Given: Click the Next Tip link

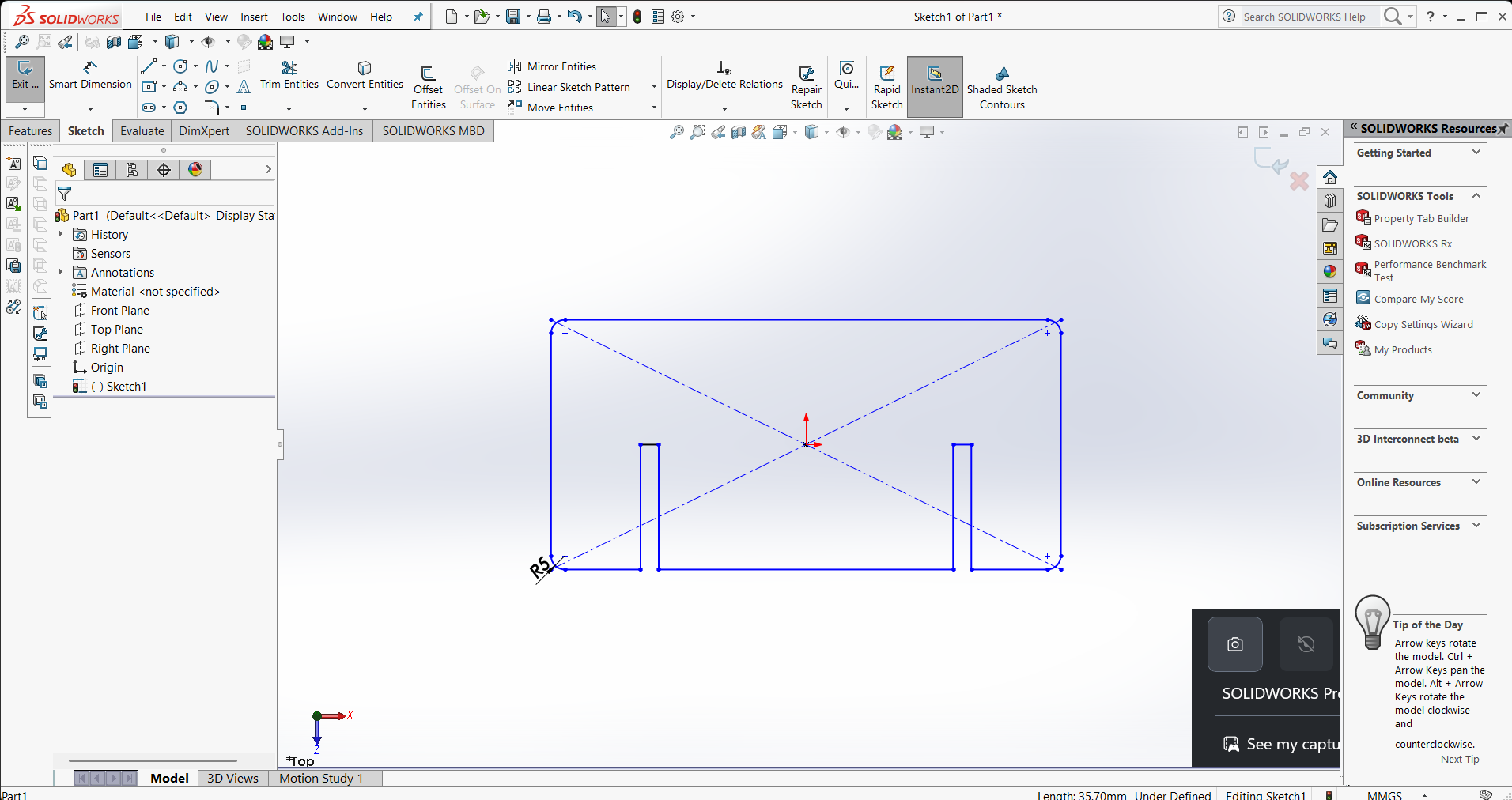Looking at the screenshot, I should tap(1460, 759).
